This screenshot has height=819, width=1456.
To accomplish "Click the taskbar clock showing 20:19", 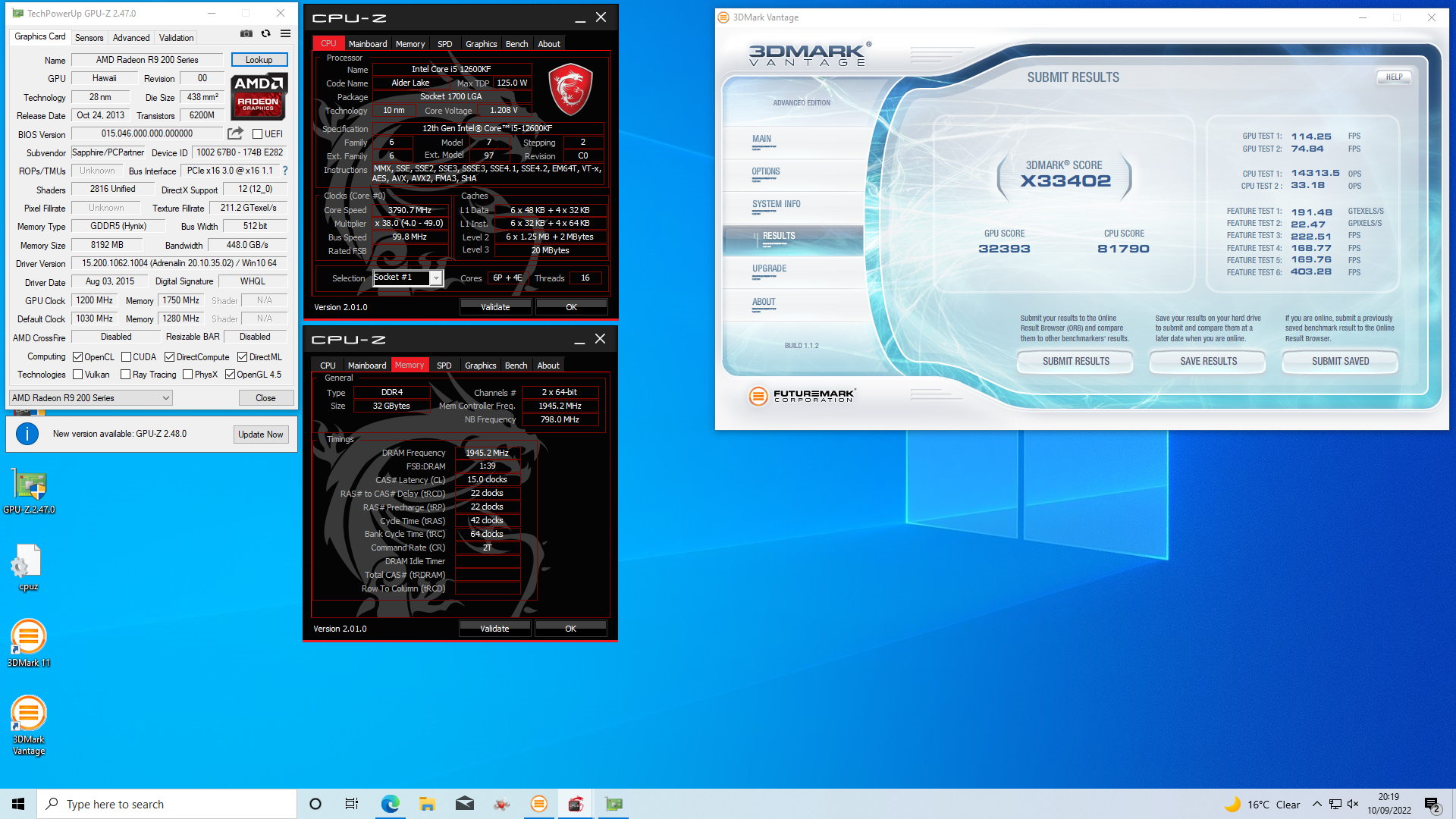I will coord(1389,804).
